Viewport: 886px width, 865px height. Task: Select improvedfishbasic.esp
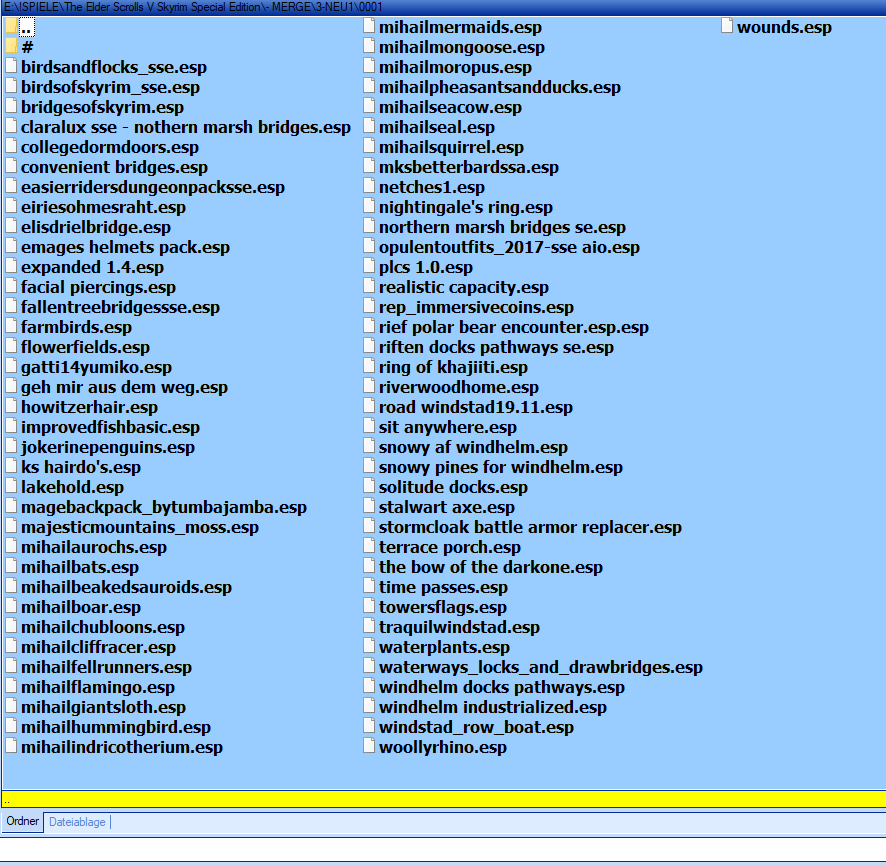click(110, 427)
